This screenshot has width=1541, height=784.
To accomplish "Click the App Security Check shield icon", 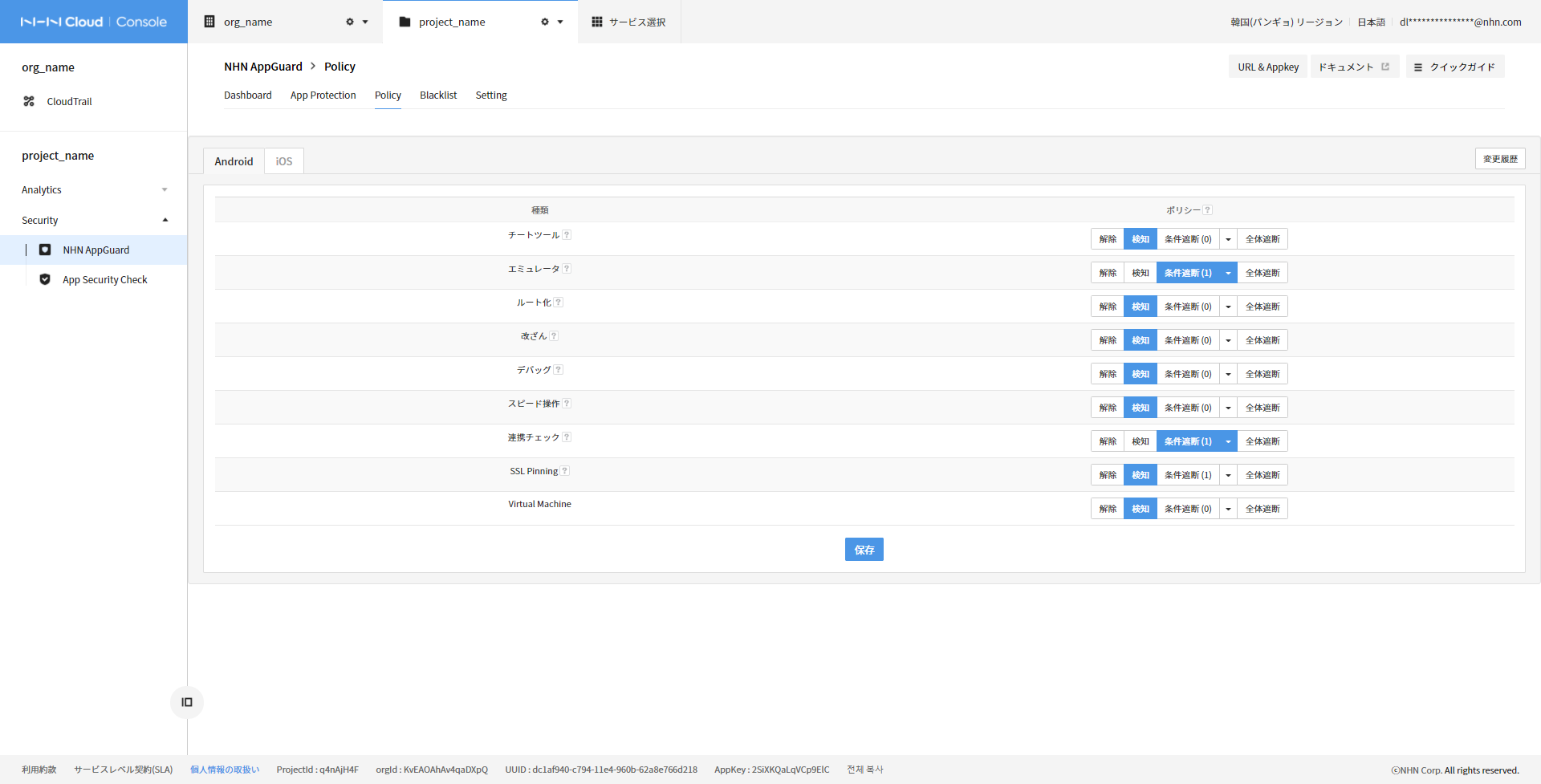I will 45,279.
